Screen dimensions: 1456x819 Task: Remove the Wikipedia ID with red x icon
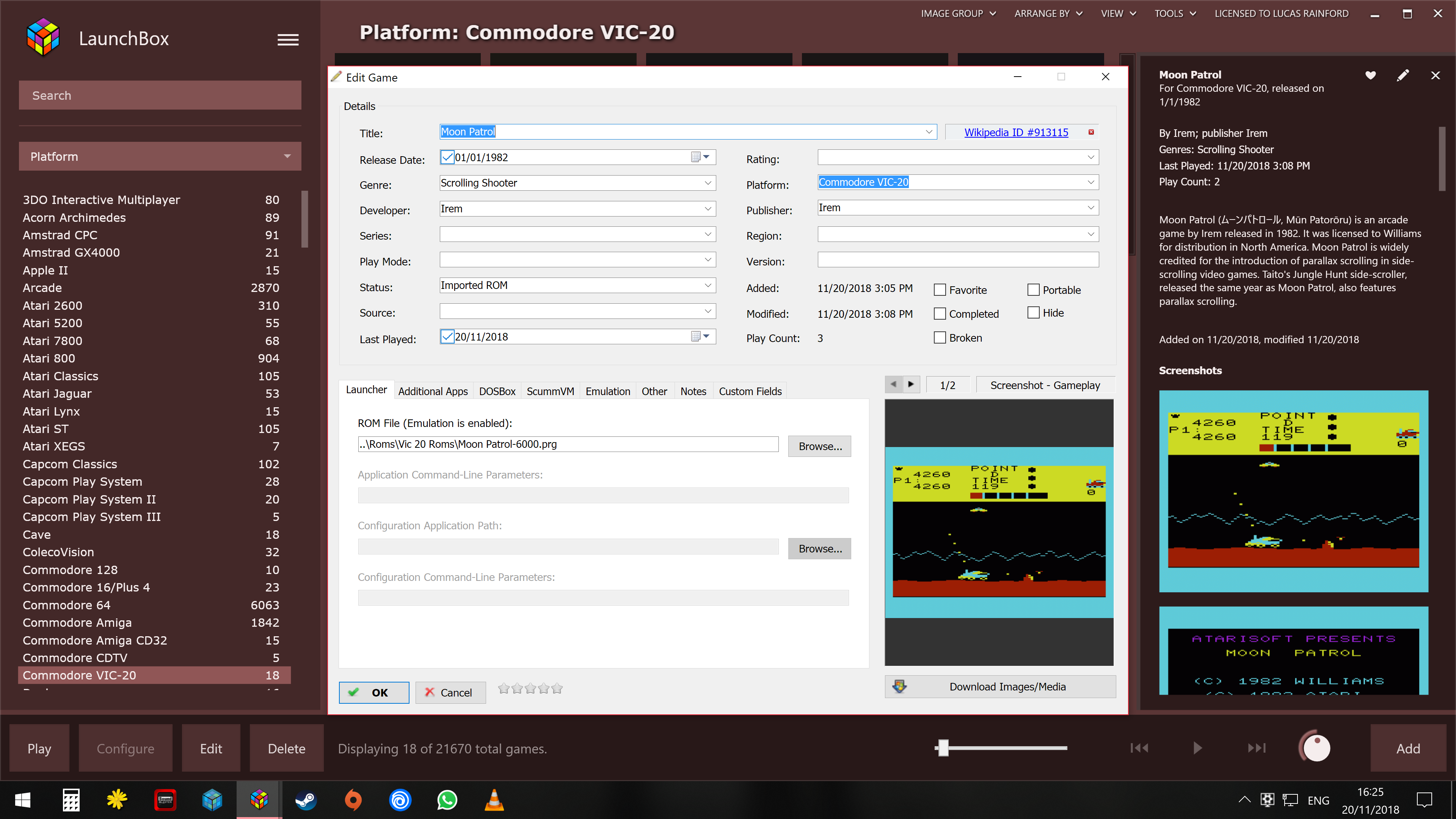1091,132
